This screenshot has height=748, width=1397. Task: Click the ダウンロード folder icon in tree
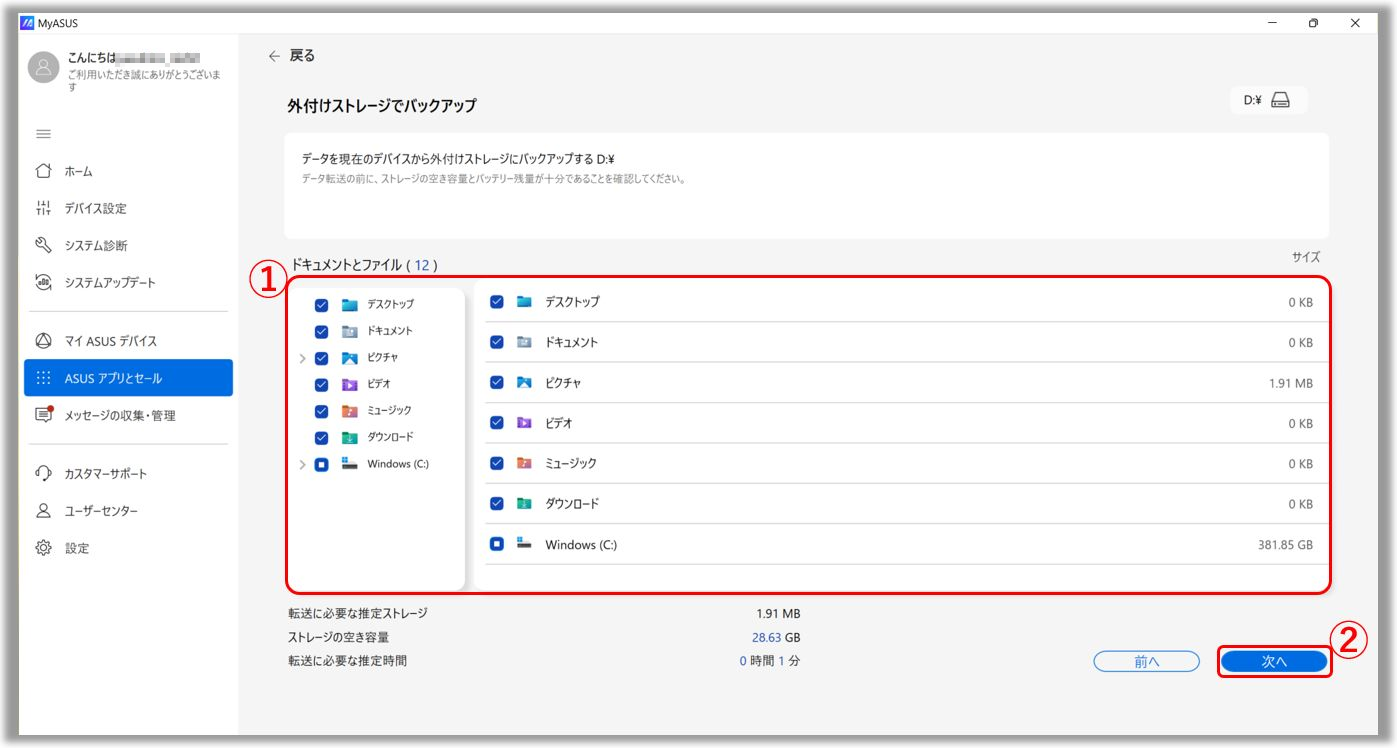click(349, 437)
